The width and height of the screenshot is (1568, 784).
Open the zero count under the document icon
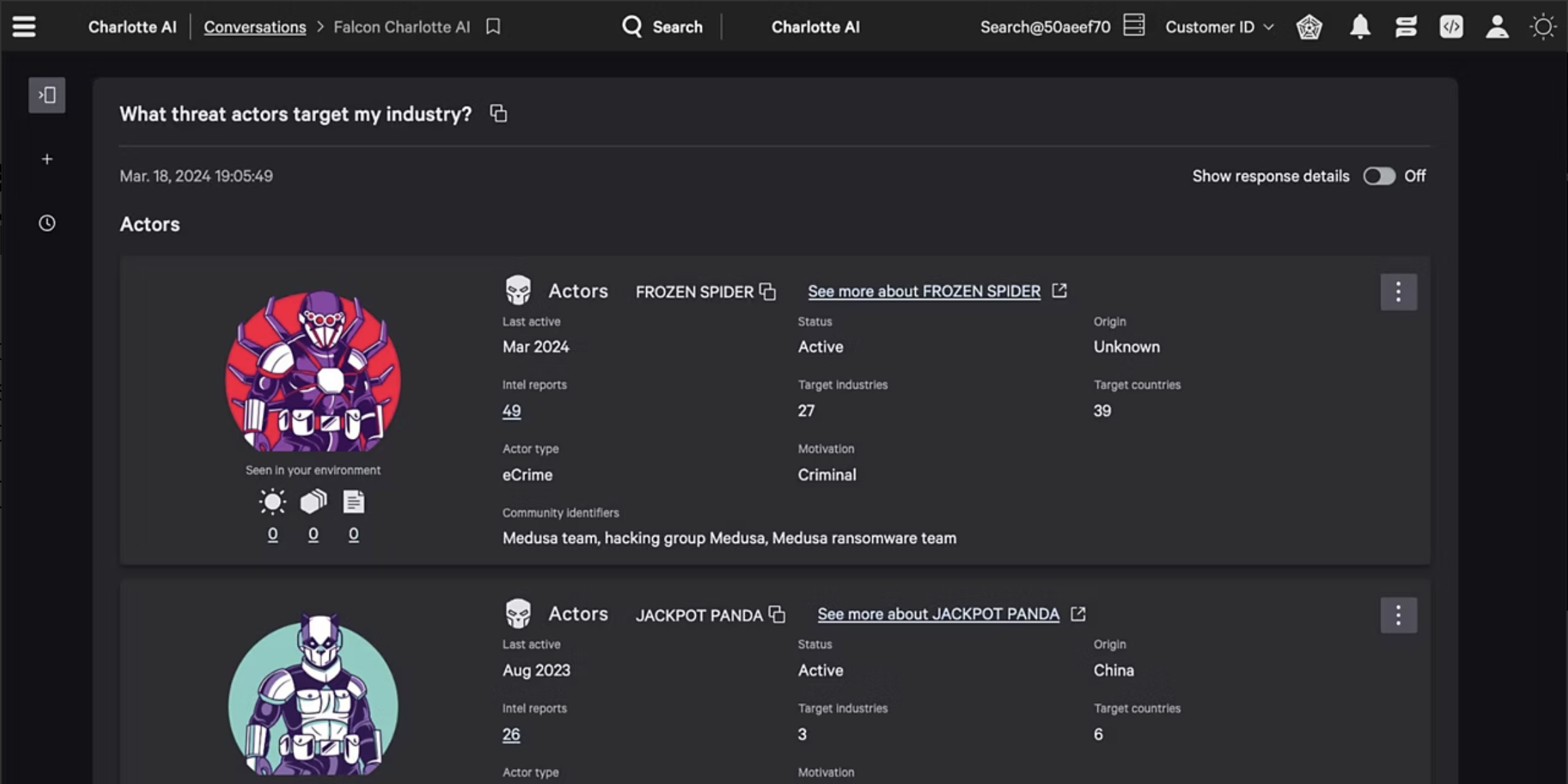[353, 535]
